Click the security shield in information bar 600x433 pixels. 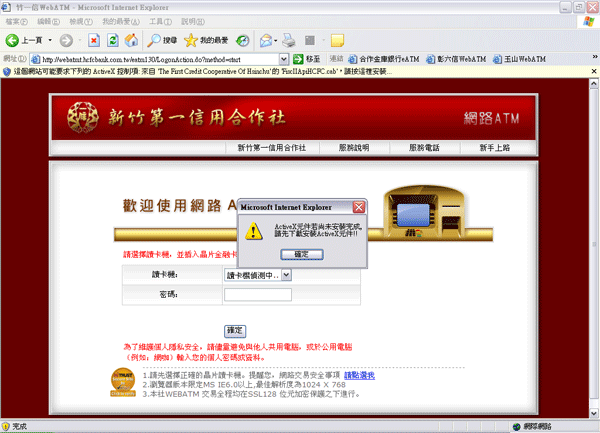(7, 72)
